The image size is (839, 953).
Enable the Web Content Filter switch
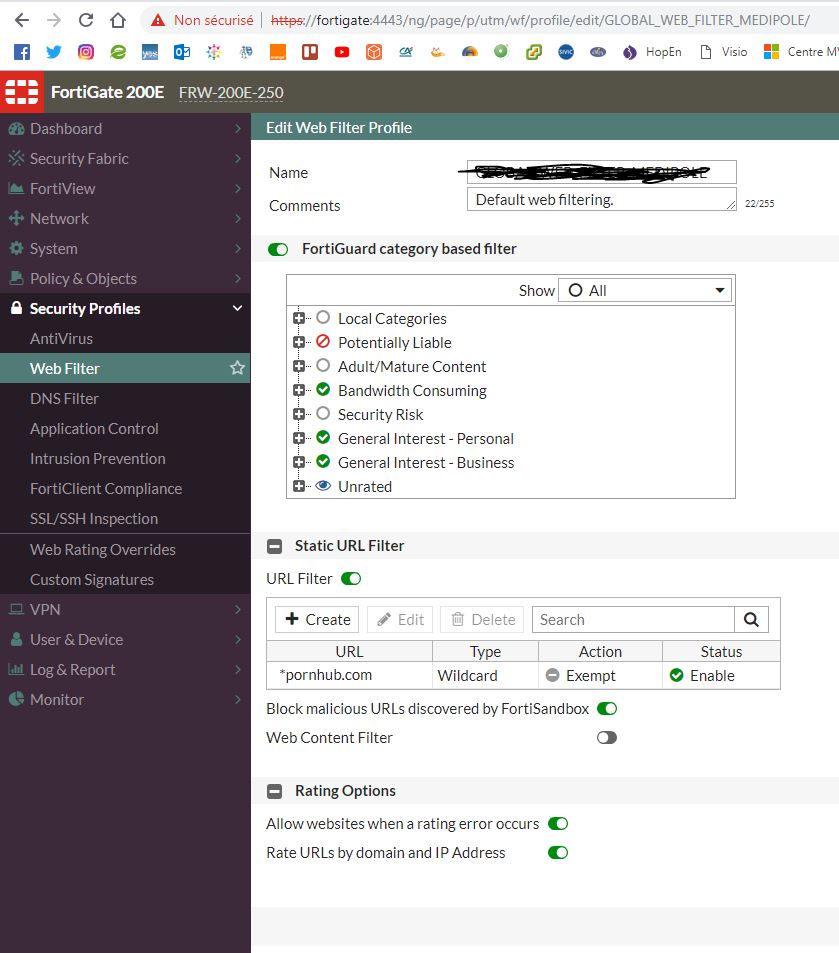coord(607,737)
